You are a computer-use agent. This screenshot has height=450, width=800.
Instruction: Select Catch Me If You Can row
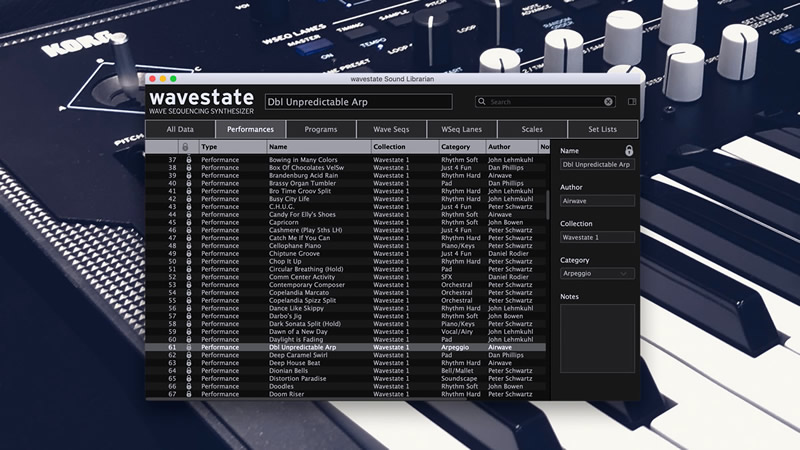pyautogui.click(x=345, y=238)
